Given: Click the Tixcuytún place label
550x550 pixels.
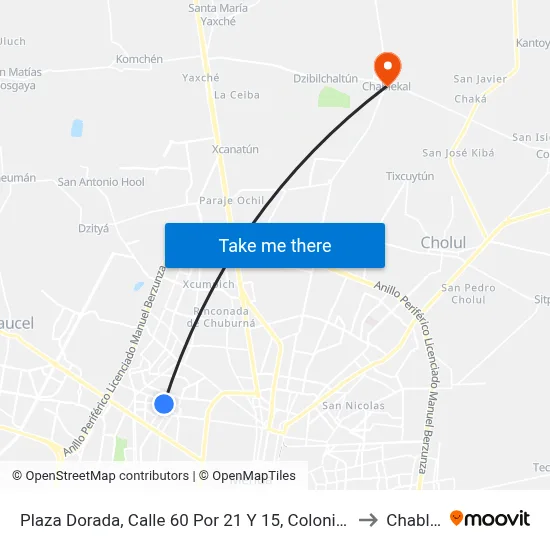Looking at the screenshot, I should click(410, 176).
